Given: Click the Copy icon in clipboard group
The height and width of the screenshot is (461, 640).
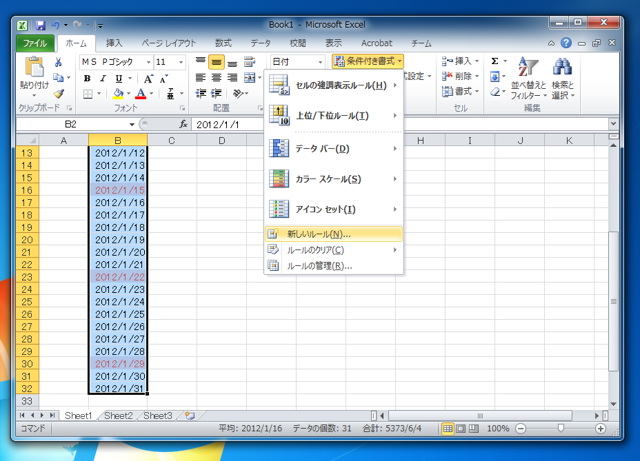Looking at the screenshot, I should coord(58,78).
